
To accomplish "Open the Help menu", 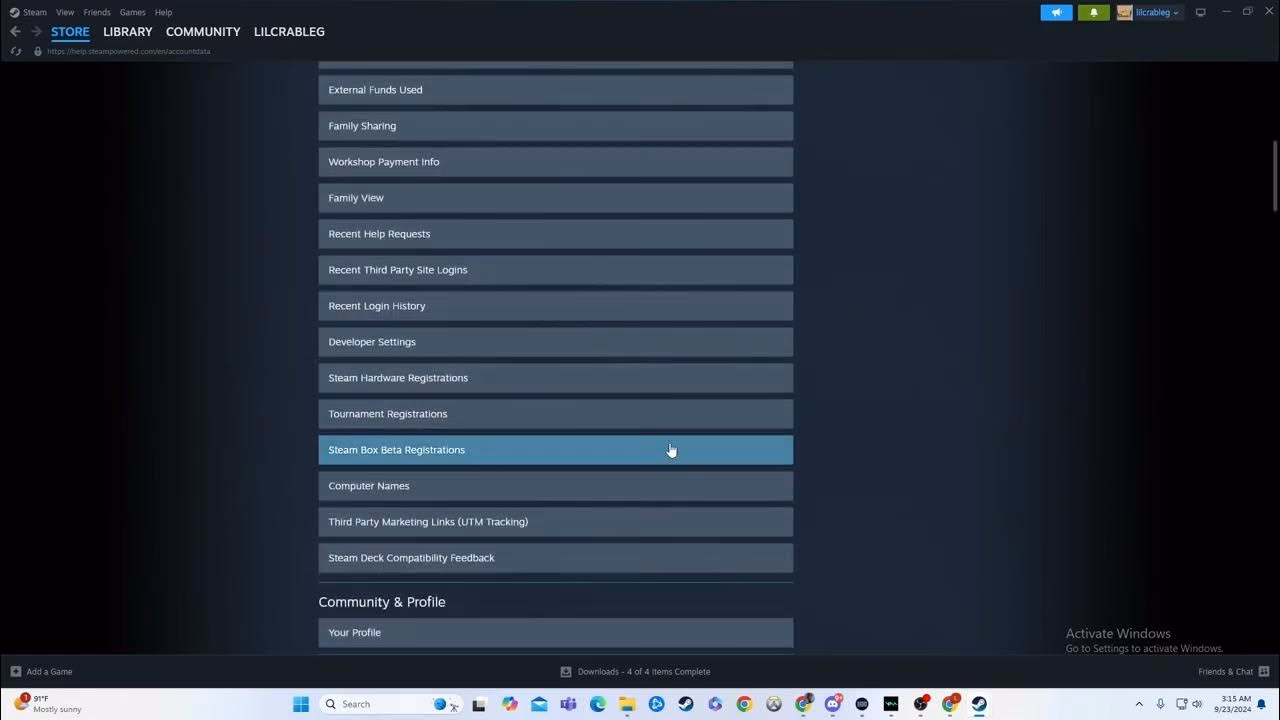I will [164, 12].
